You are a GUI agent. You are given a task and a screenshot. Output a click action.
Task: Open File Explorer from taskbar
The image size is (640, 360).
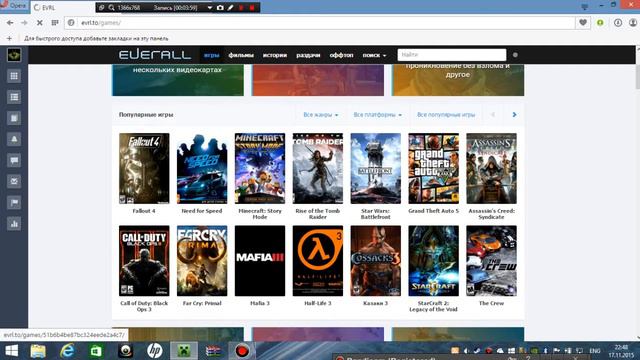pos(38,351)
